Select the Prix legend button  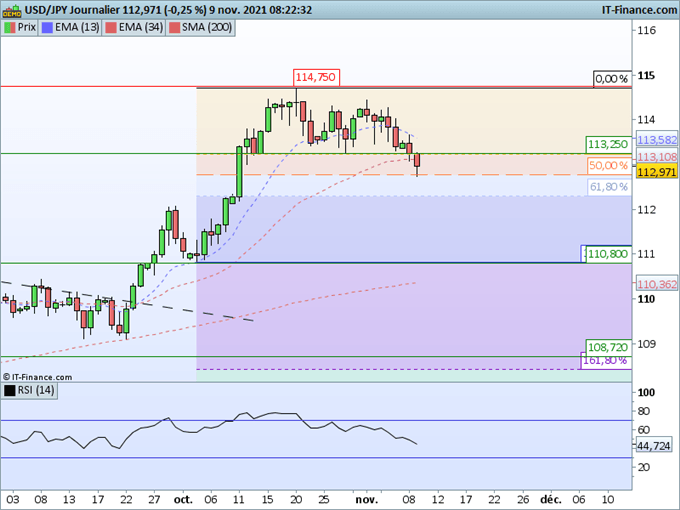point(20,27)
